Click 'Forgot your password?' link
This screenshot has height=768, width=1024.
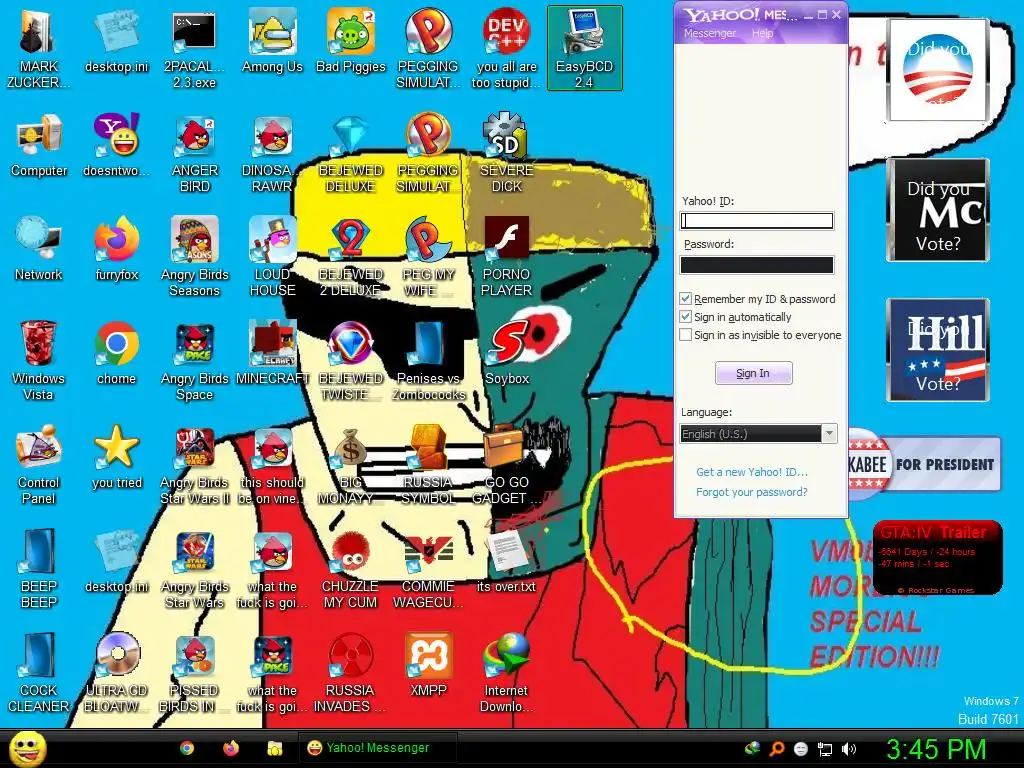[752, 492]
